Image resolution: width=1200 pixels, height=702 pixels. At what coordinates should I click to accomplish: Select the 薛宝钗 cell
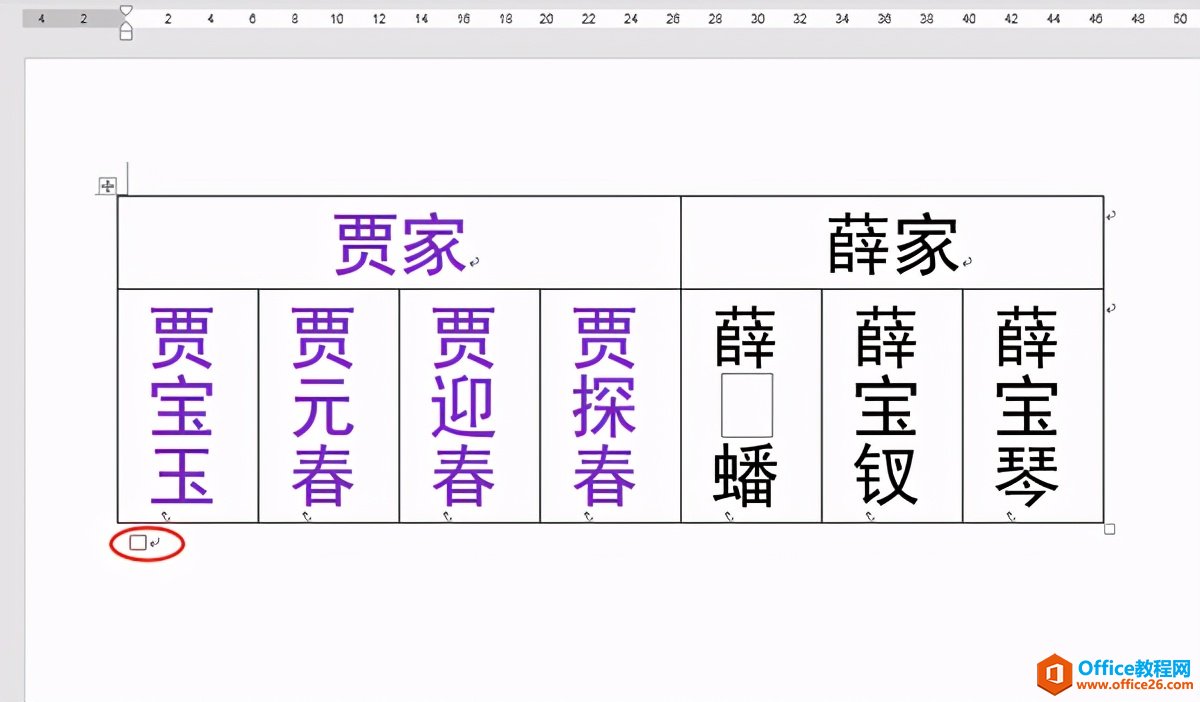tap(892, 406)
